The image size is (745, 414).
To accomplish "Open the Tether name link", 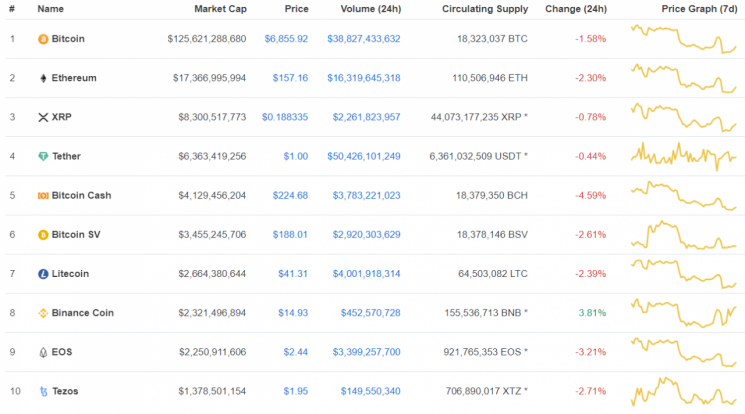I will [66, 156].
